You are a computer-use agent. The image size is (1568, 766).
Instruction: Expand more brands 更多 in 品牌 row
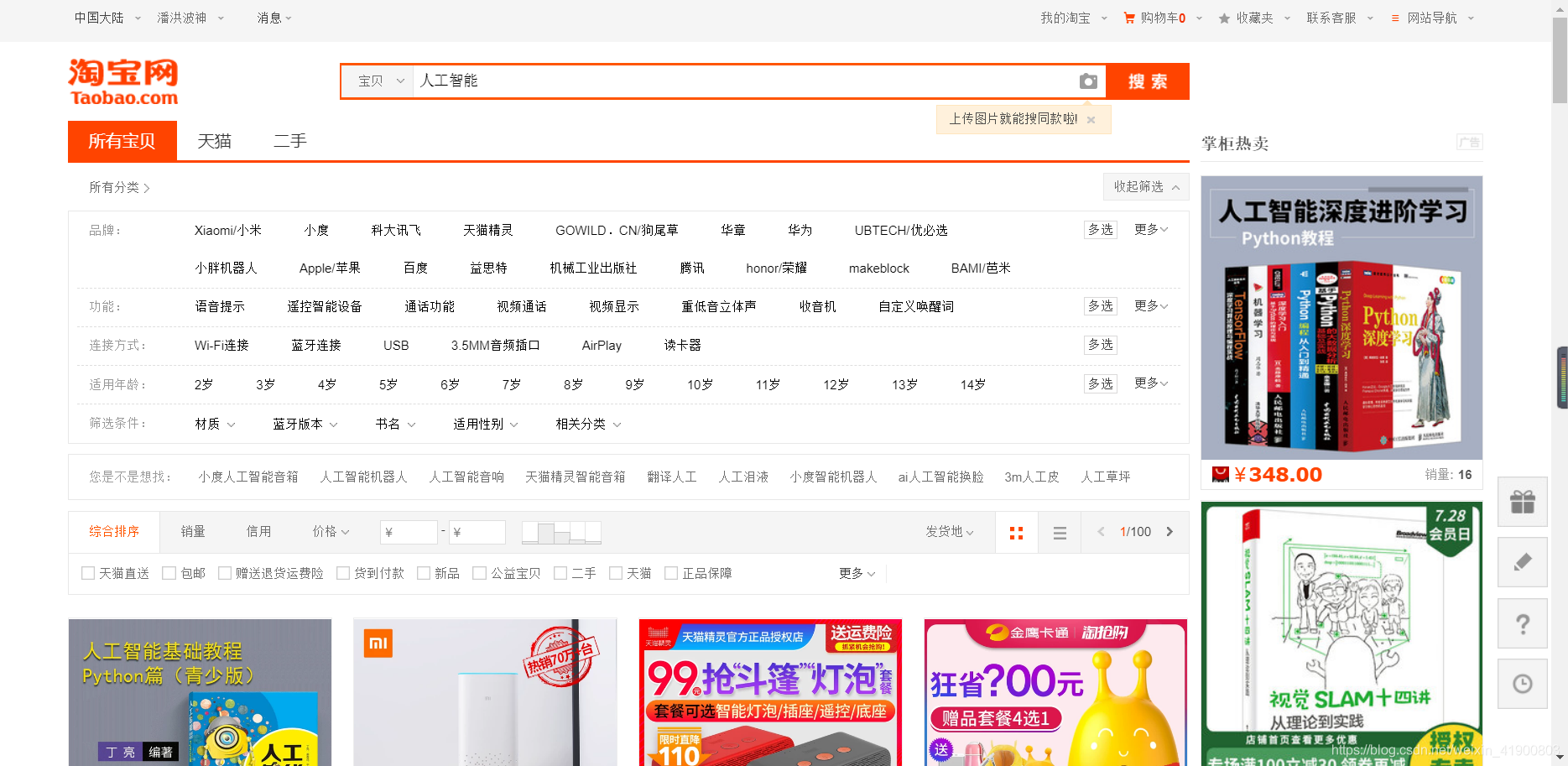pos(1150,229)
